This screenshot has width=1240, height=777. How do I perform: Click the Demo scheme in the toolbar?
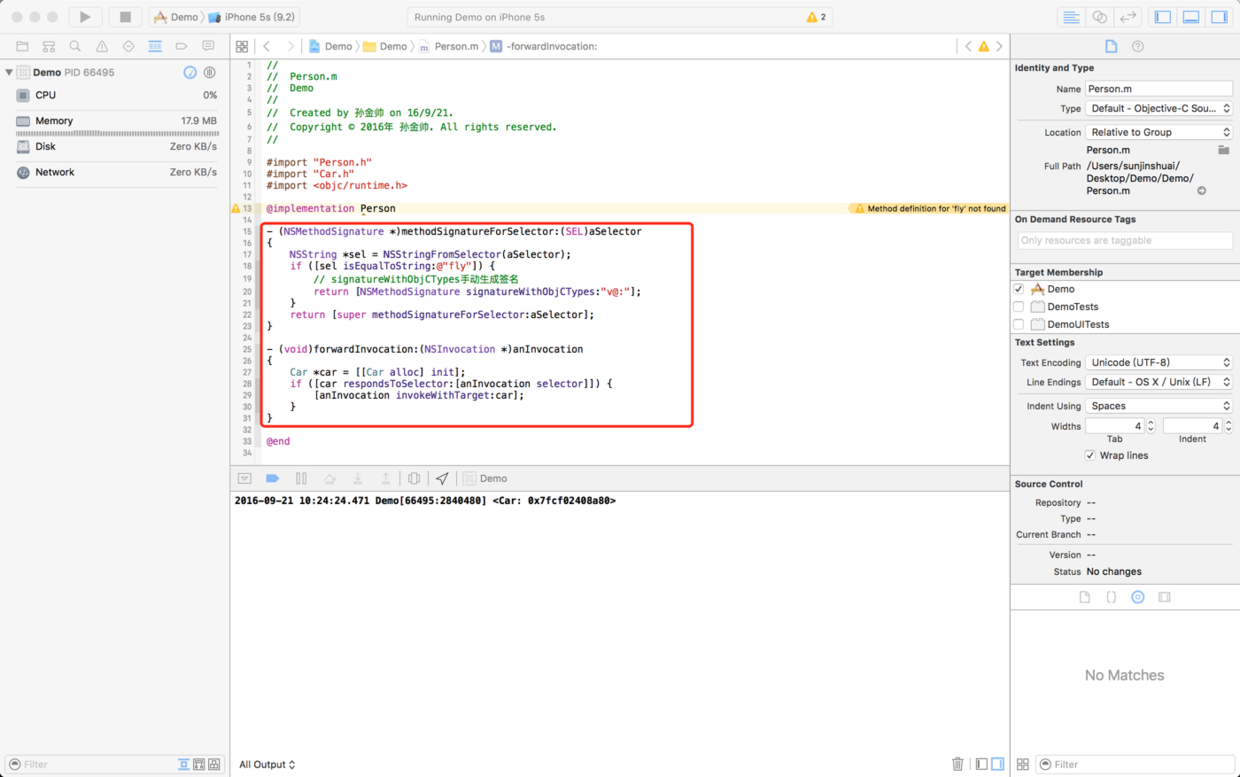(176, 17)
